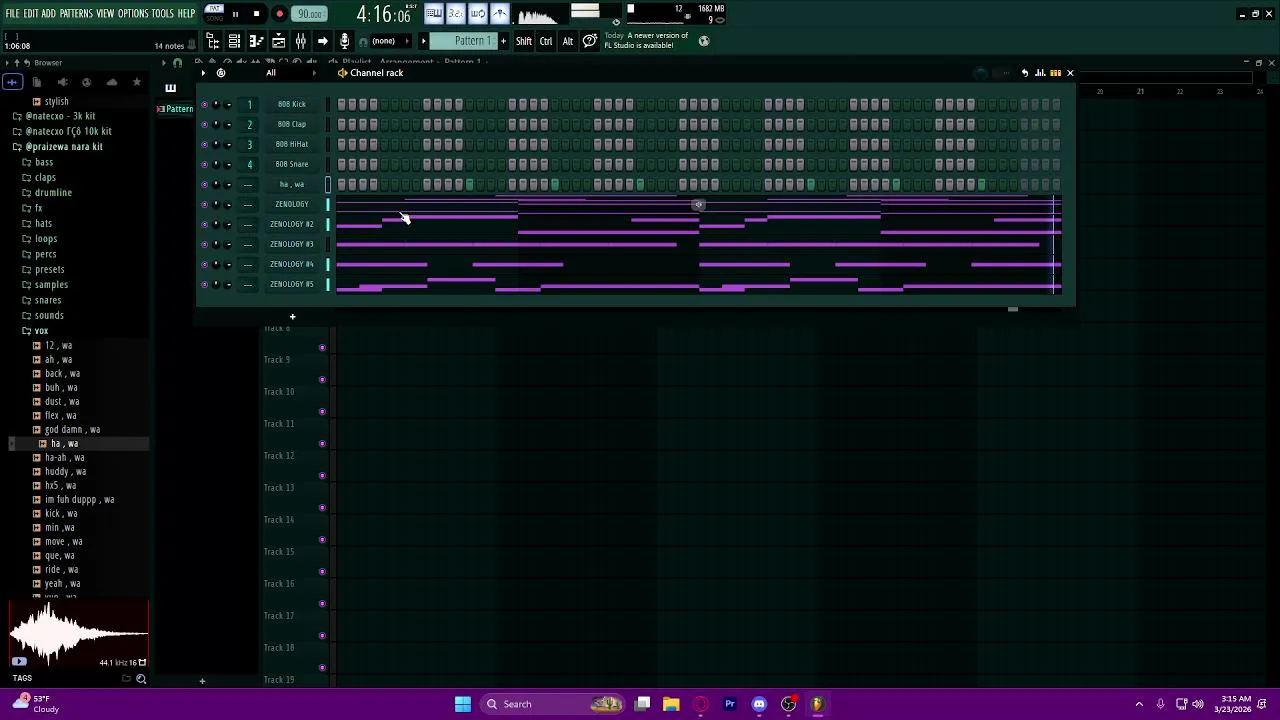The image size is (1280, 720).
Task: Open the EDIT menu
Action: point(31,14)
